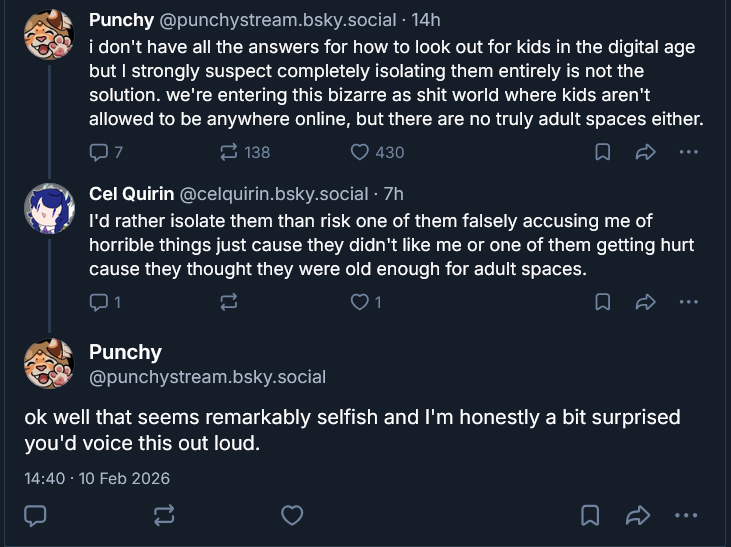The width and height of the screenshot is (731, 547).
Task: Repost Punchy's post with 138 reposts
Action: point(229,152)
